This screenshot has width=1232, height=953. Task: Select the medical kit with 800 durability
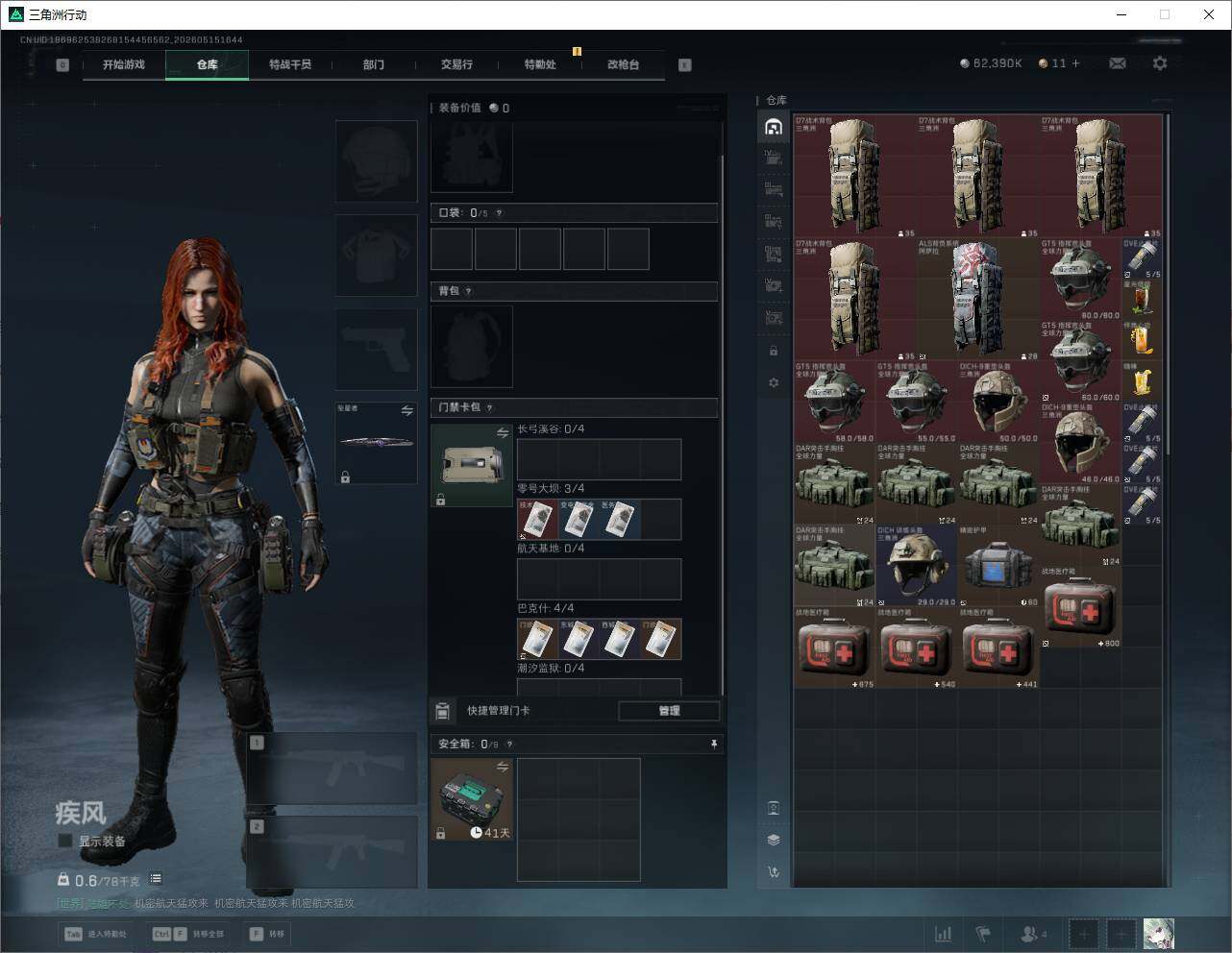1081,607
